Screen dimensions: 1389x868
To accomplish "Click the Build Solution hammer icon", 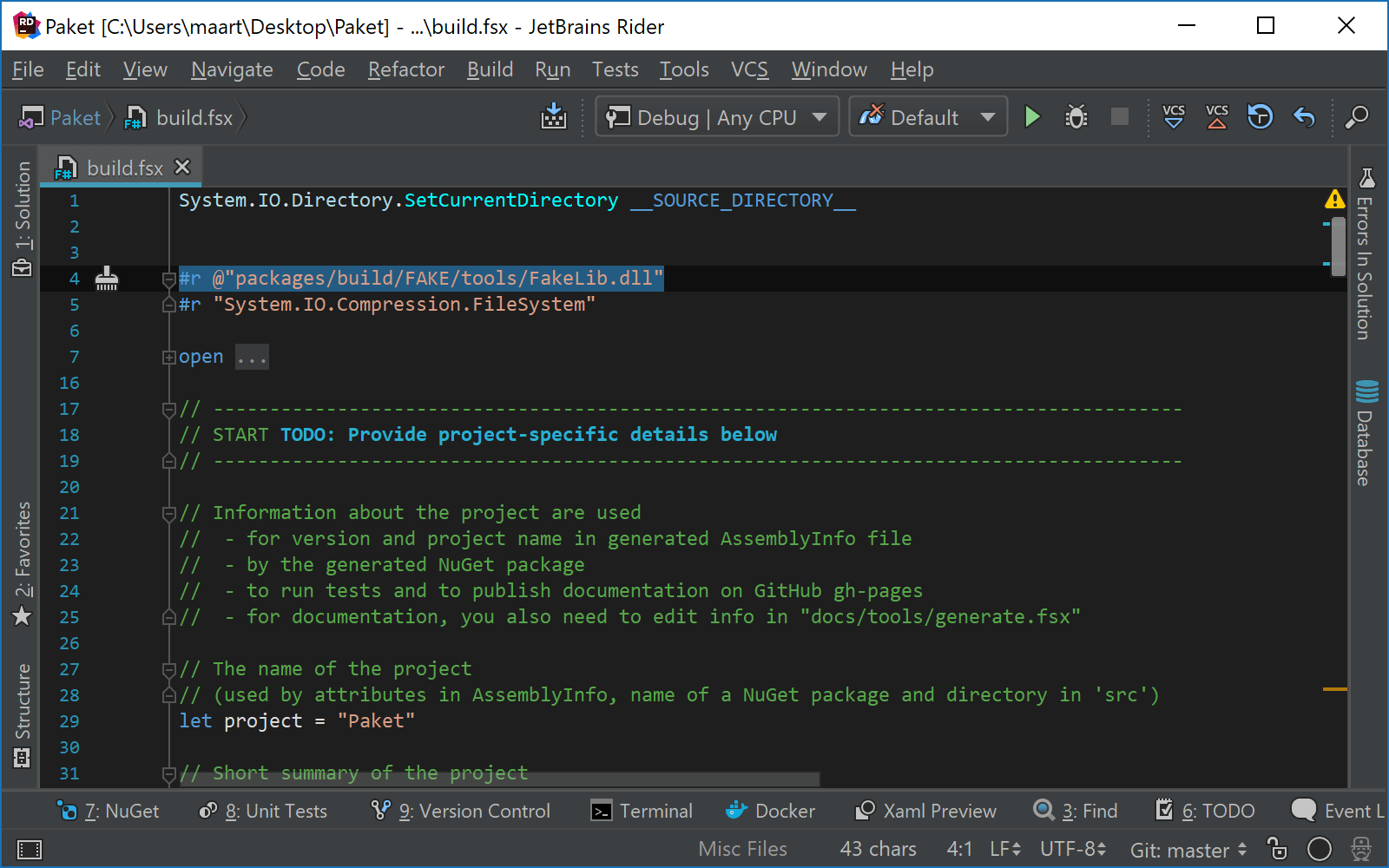I will [553, 116].
